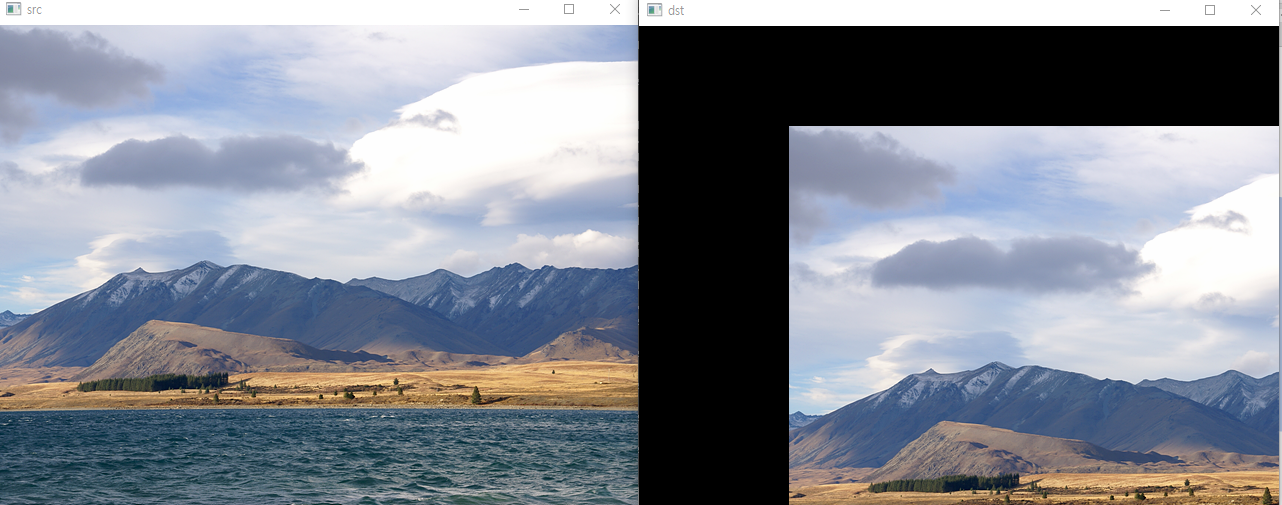Close the dst window
This screenshot has width=1282, height=505.
1256,10
